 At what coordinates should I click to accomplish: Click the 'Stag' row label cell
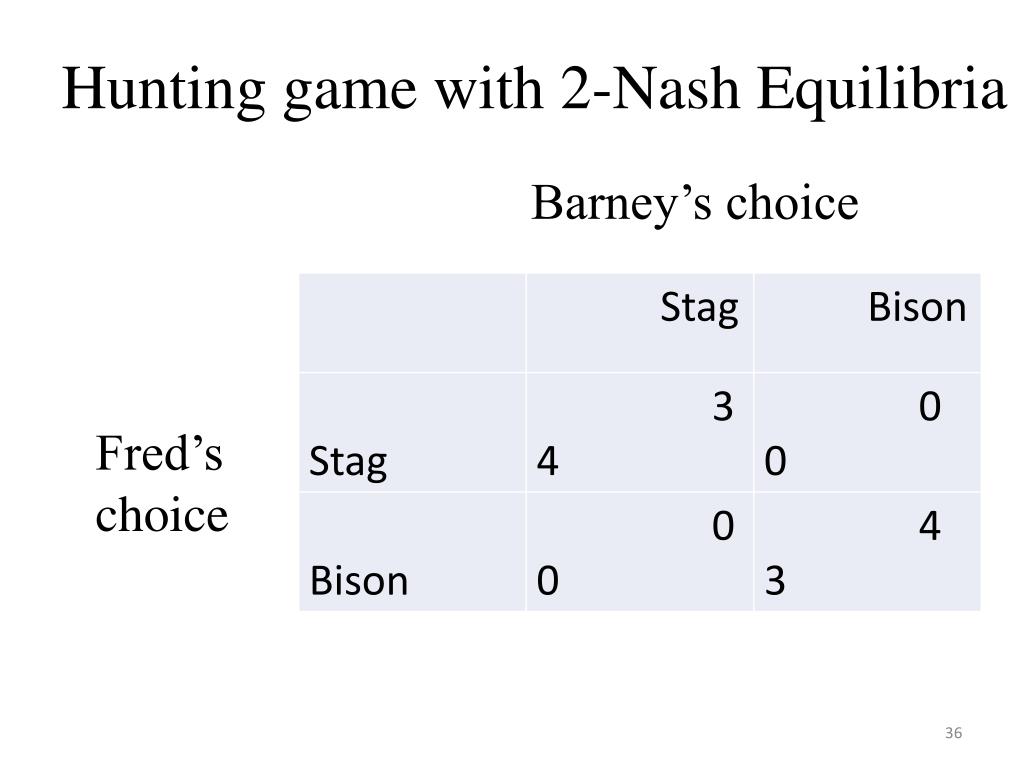click(x=413, y=432)
